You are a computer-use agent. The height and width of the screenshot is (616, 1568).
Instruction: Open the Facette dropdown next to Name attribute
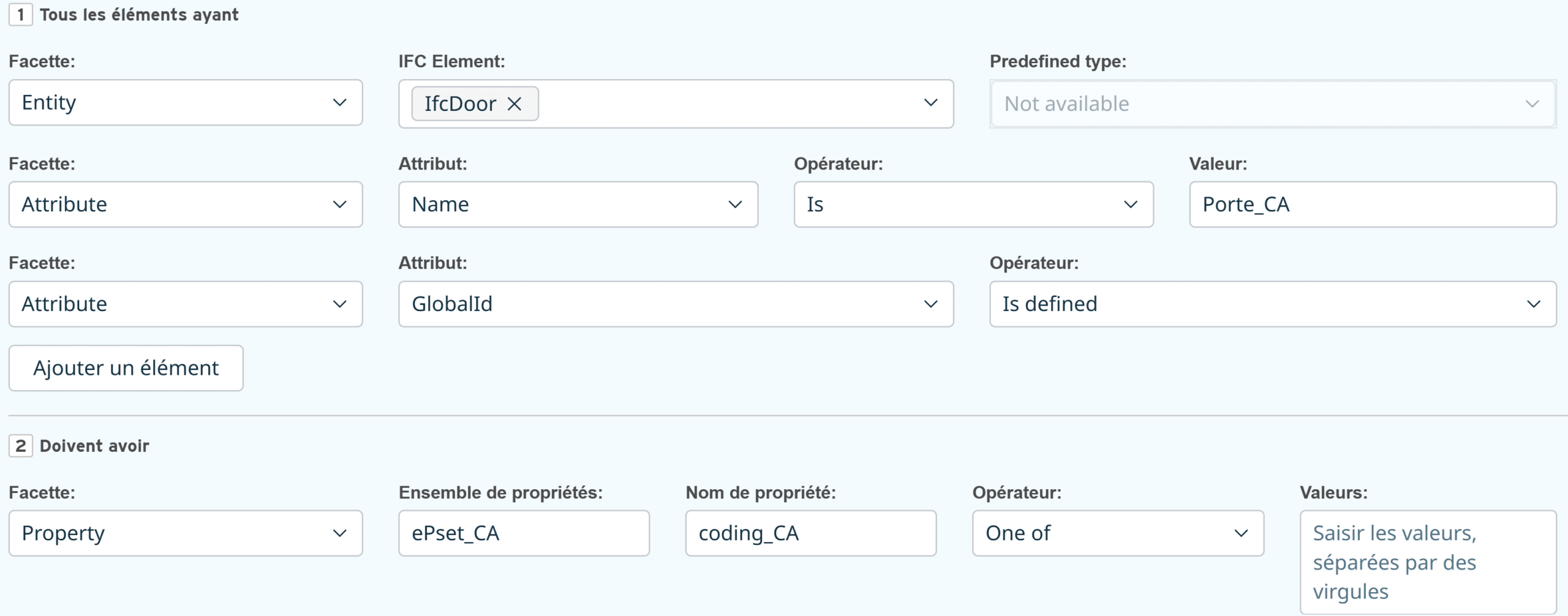pyautogui.click(x=186, y=205)
